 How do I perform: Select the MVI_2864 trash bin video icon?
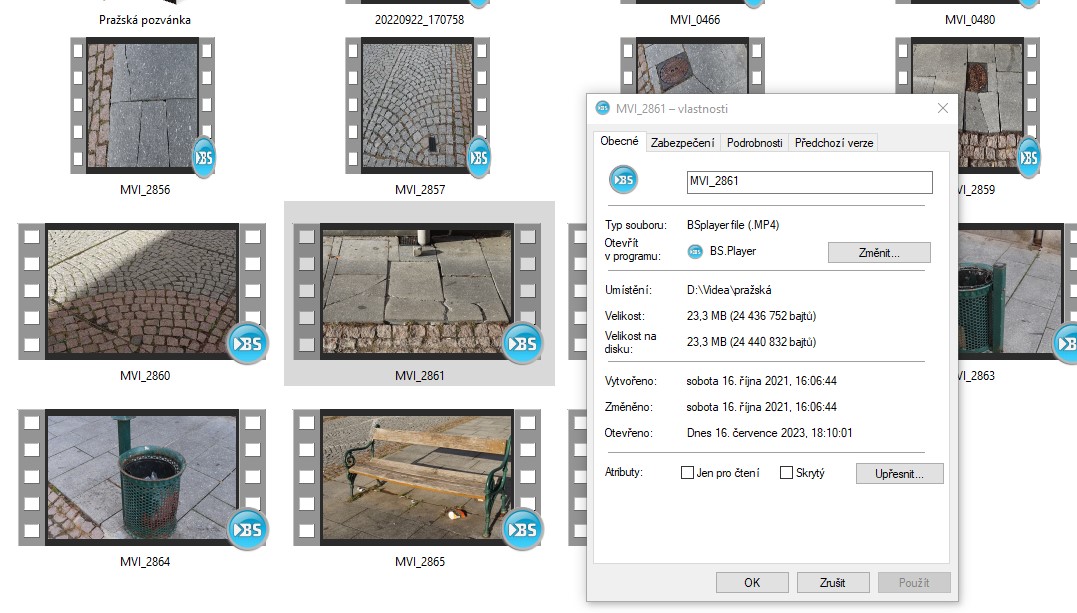[x=143, y=477]
